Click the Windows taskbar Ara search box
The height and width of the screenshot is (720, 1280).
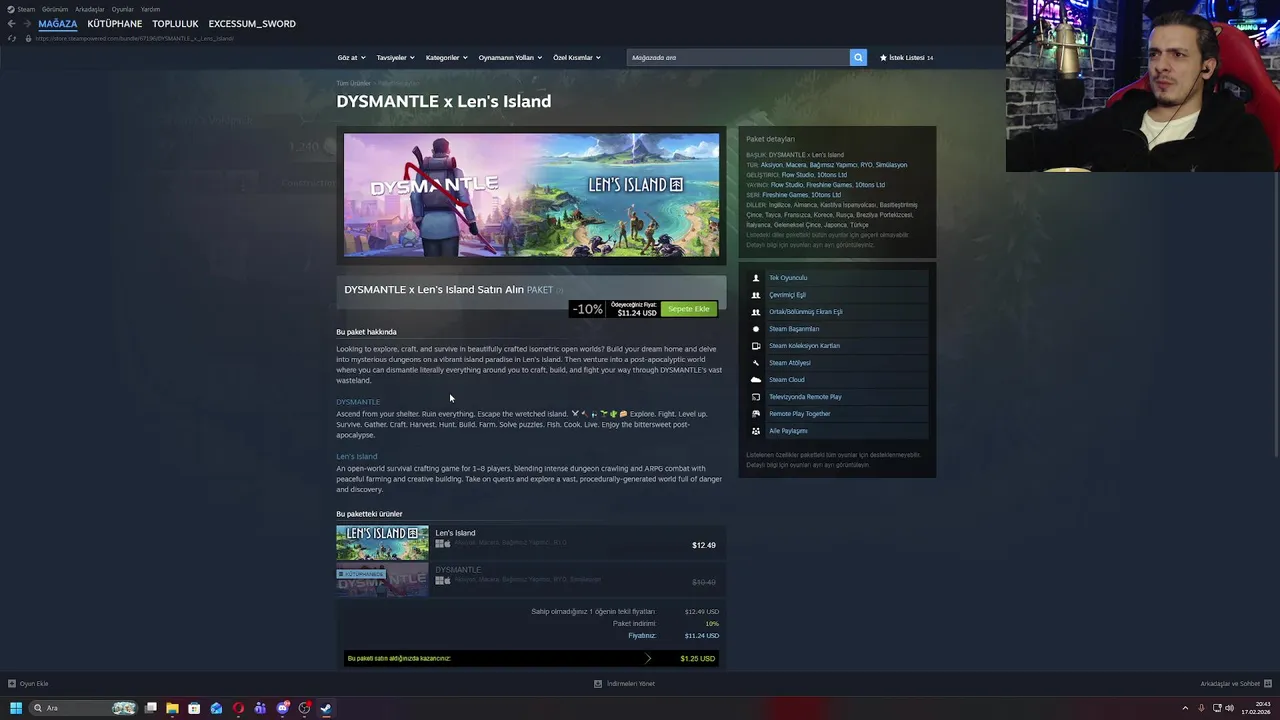coord(83,708)
